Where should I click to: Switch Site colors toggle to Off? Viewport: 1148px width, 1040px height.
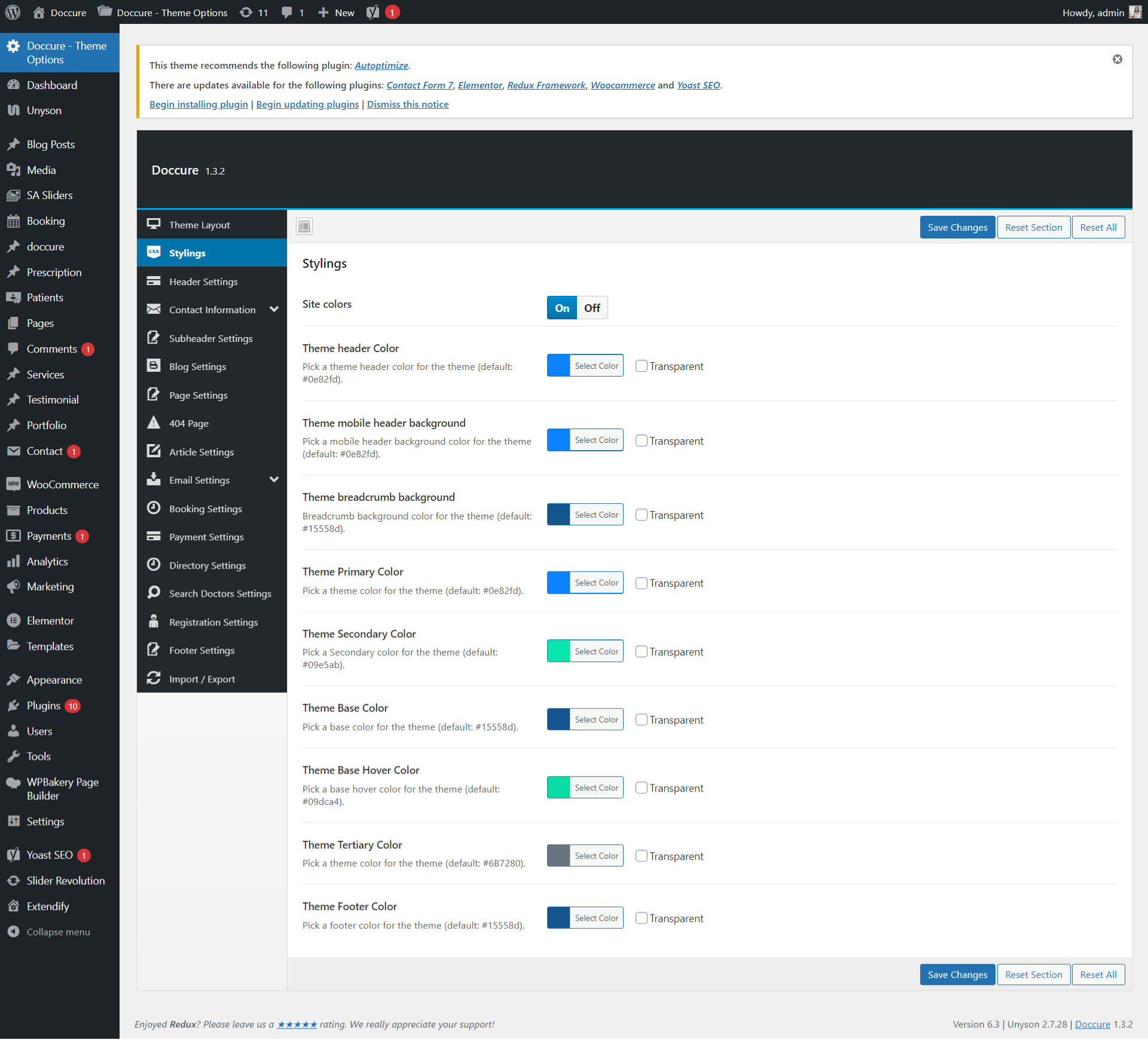pos(592,308)
